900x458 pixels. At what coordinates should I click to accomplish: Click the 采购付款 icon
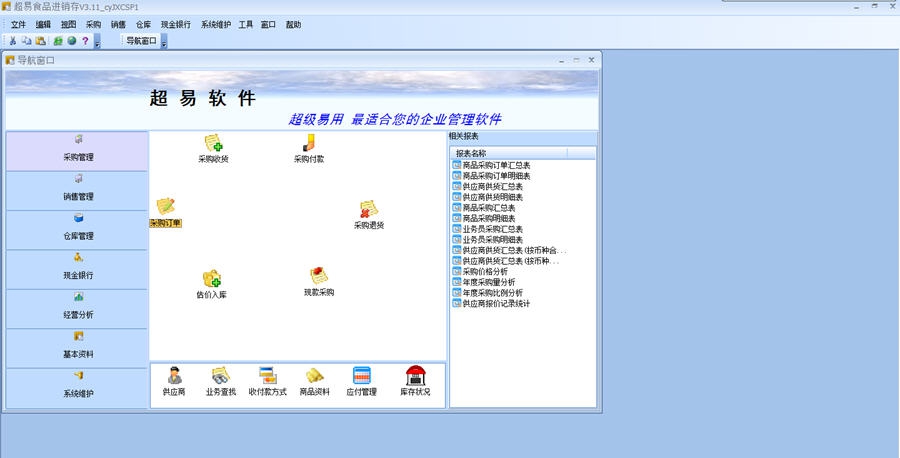[x=309, y=144]
